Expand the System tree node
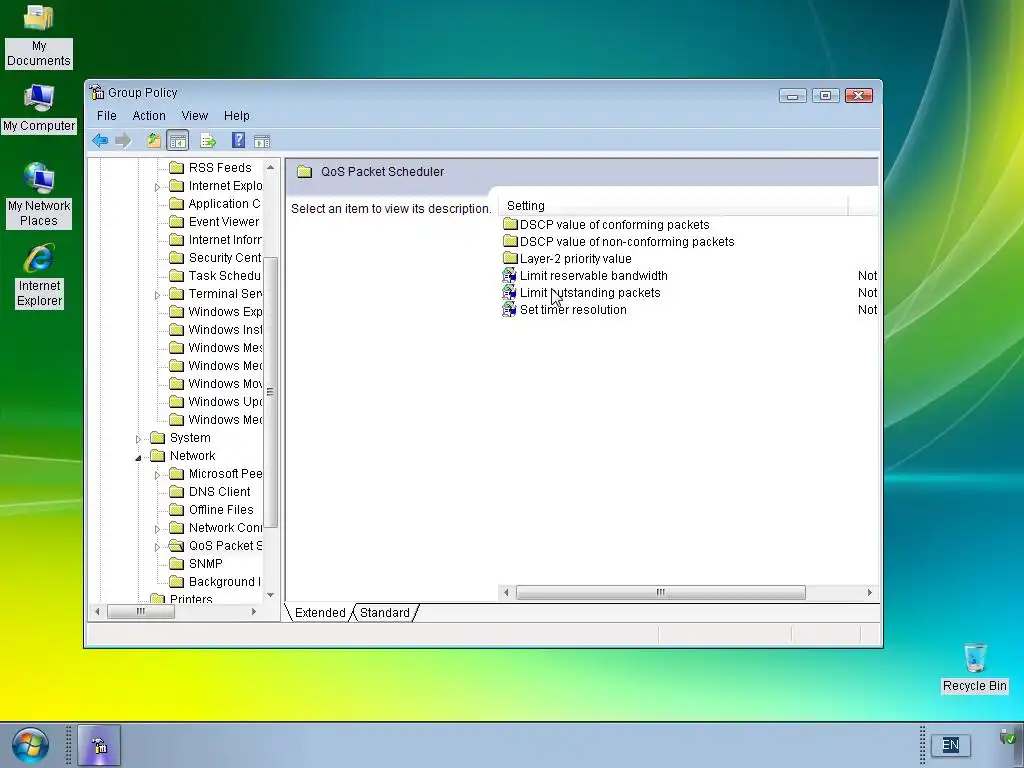This screenshot has width=1024, height=768. [x=138, y=439]
